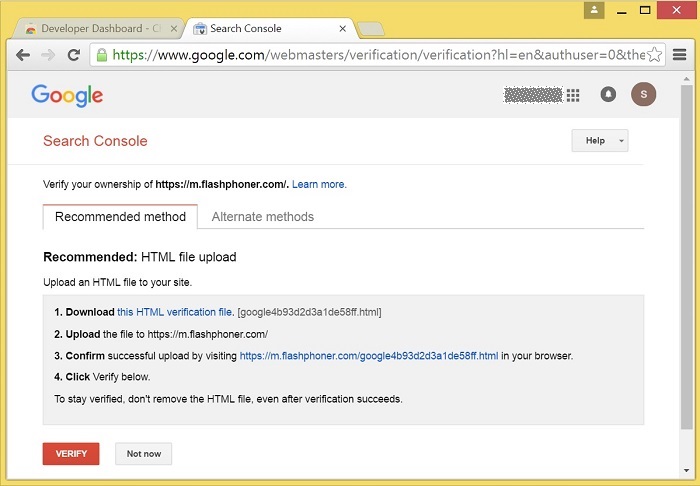The height and width of the screenshot is (486, 700).
Task: Select the Alternate methods tab
Action: pos(262,217)
